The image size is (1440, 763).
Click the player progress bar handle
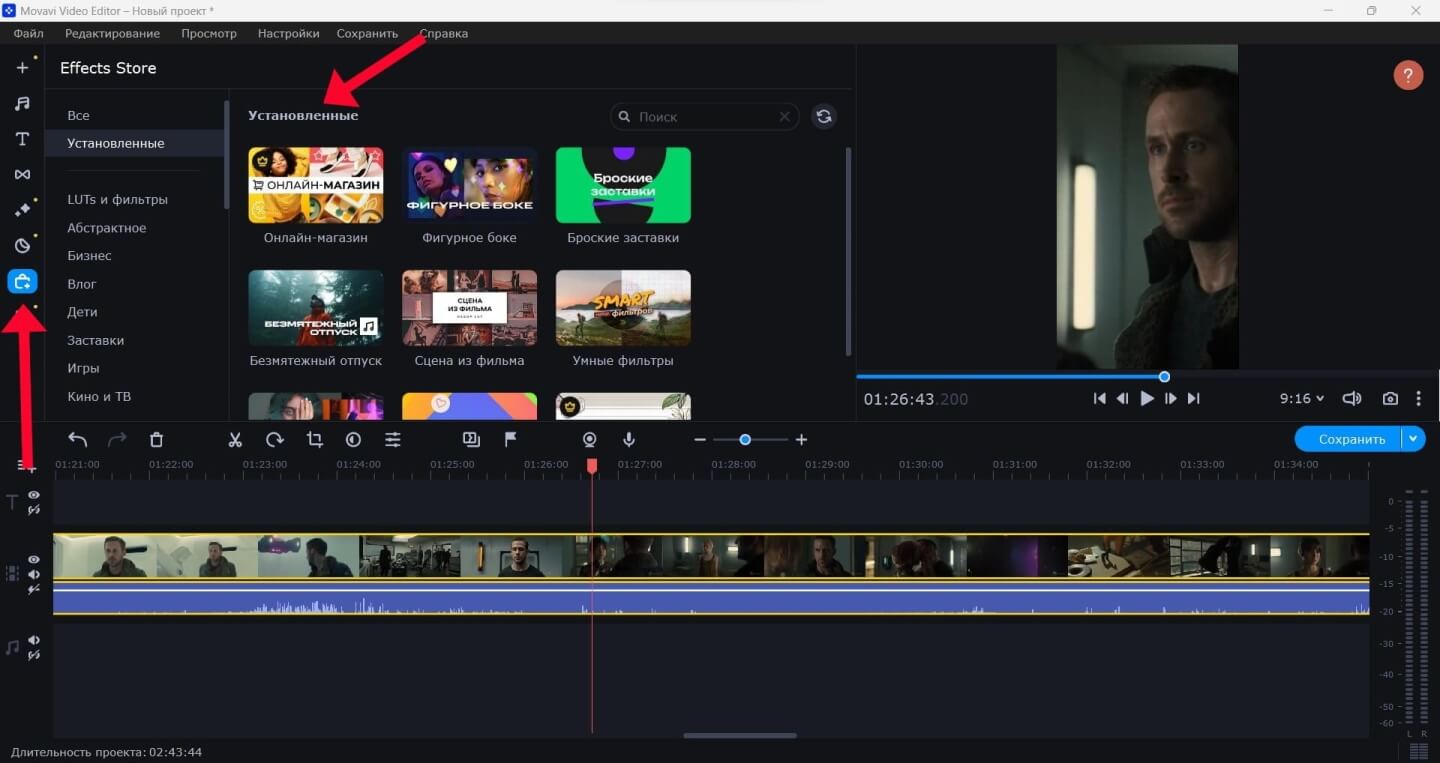1164,377
